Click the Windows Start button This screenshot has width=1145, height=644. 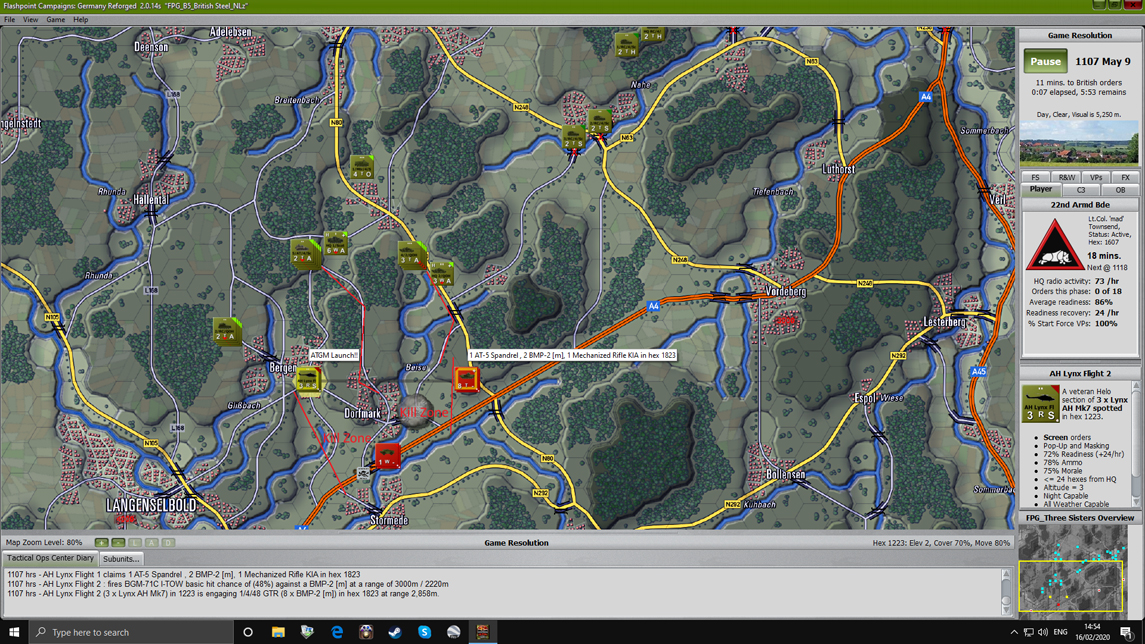pos(14,632)
